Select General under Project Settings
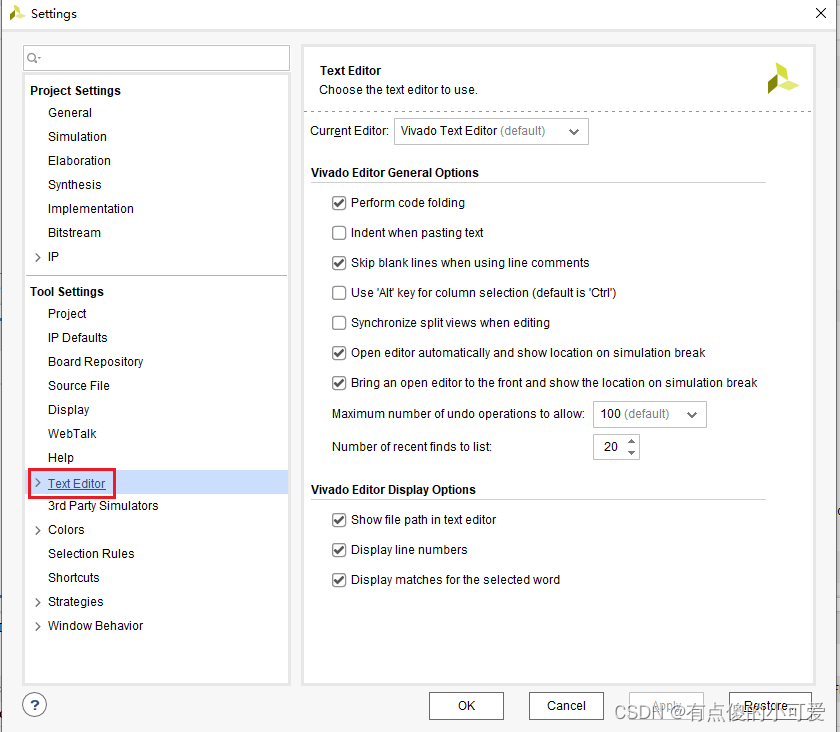This screenshot has height=732, width=840. point(70,113)
